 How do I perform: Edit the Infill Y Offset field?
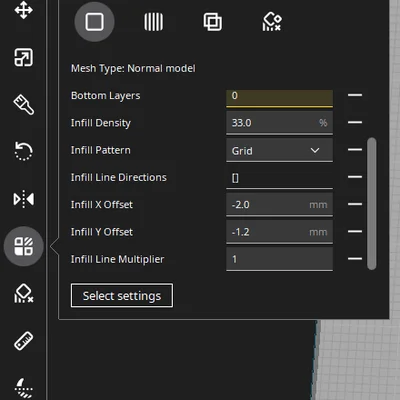point(279,232)
